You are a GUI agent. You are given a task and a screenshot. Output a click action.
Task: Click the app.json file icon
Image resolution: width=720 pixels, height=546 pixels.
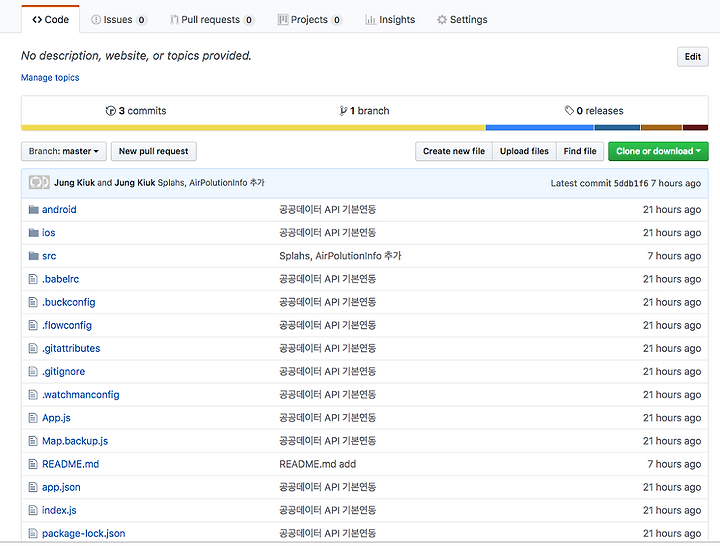tap(33, 487)
